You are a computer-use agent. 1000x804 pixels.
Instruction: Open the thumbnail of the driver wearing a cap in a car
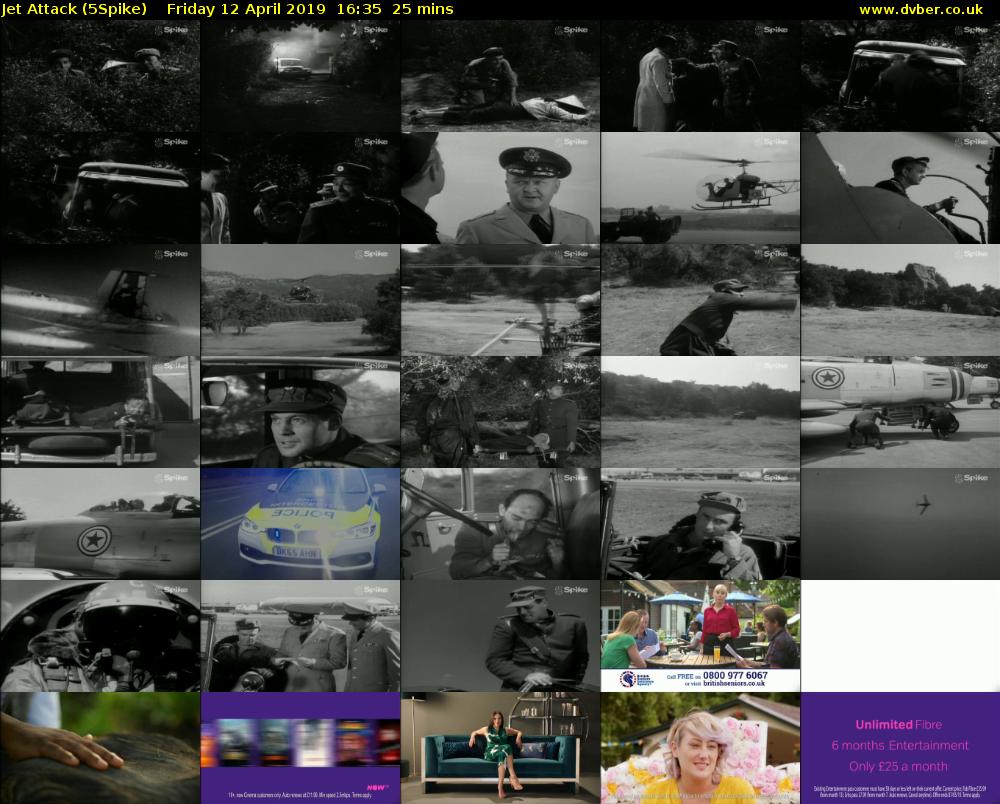pos(300,412)
